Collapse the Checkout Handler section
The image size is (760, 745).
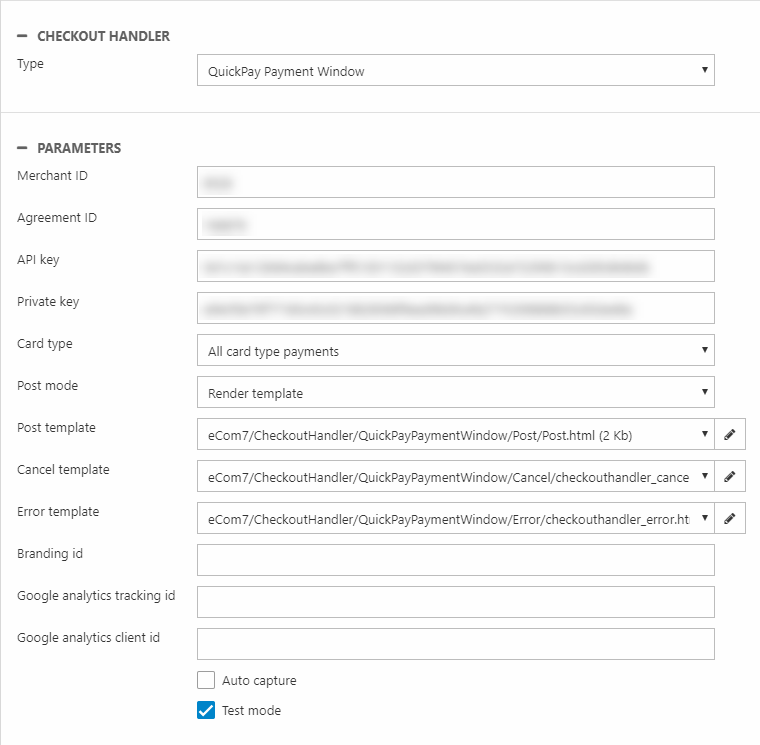coord(22,36)
